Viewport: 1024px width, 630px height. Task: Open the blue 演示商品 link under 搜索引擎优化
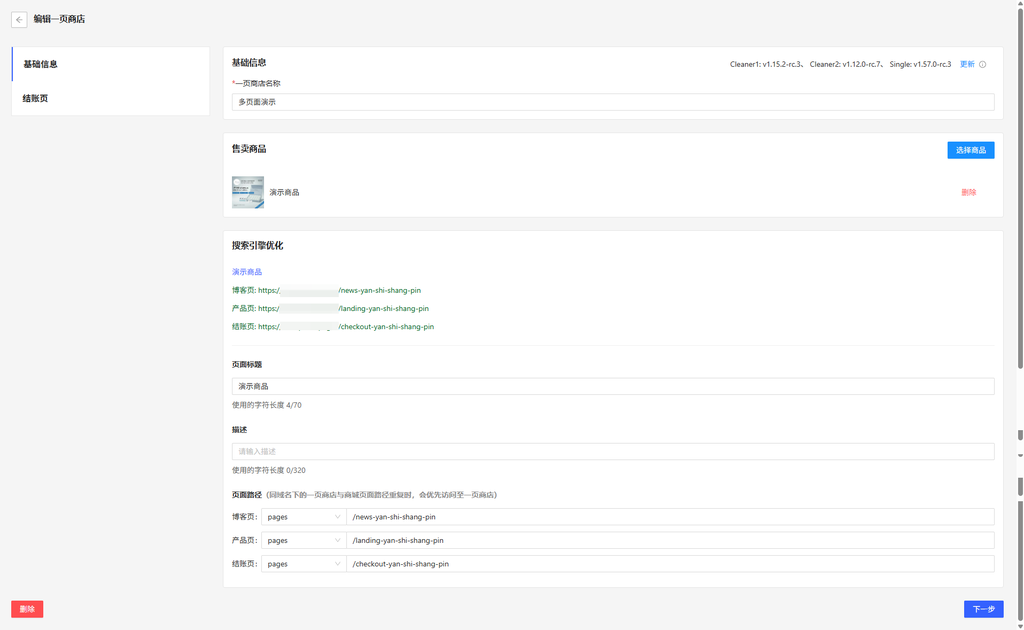pos(247,272)
